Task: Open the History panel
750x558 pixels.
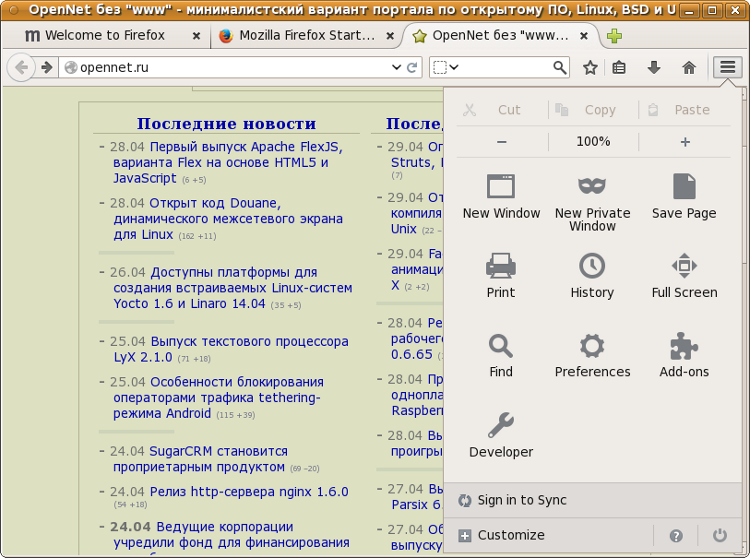Action: tap(592, 275)
